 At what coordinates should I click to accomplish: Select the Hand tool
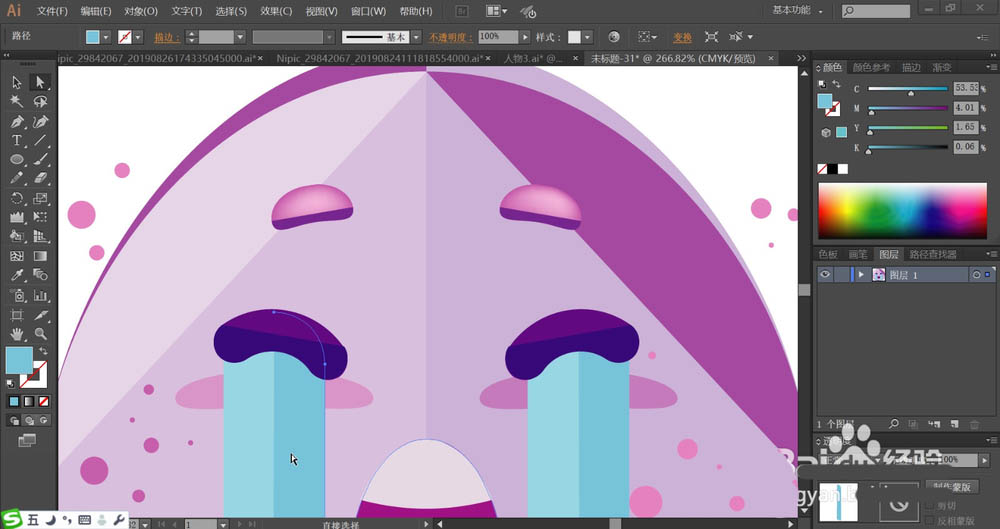[17, 334]
